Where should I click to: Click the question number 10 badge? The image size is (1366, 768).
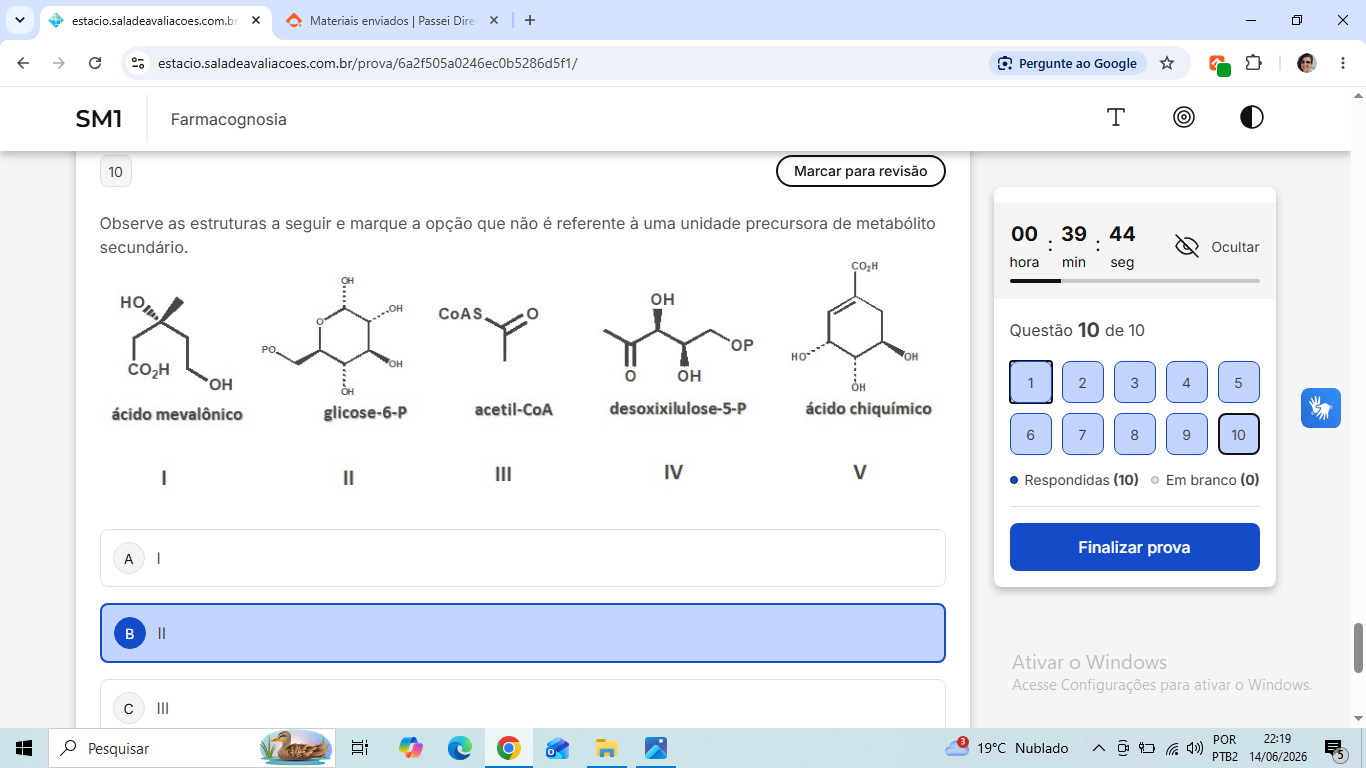tap(116, 172)
